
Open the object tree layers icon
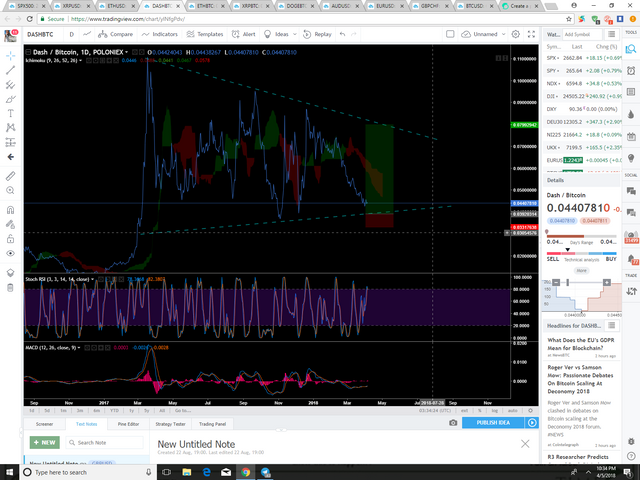[11, 273]
